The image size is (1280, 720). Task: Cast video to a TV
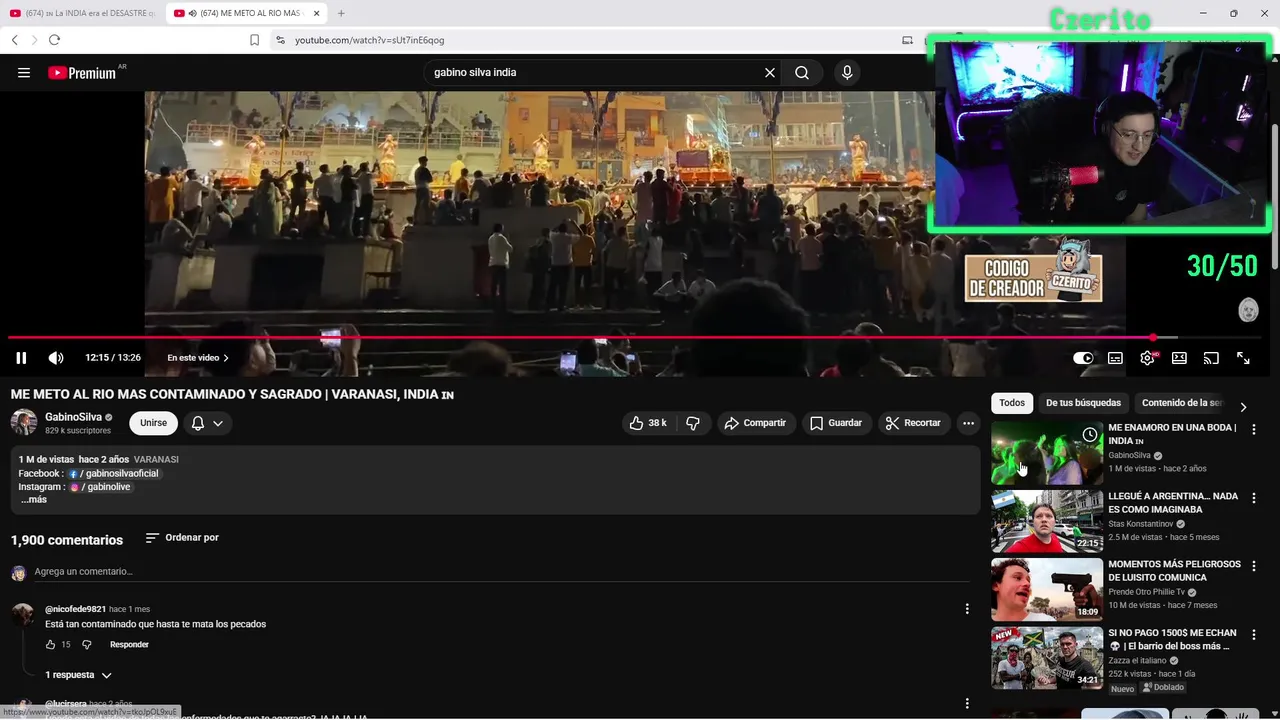(x=1211, y=358)
